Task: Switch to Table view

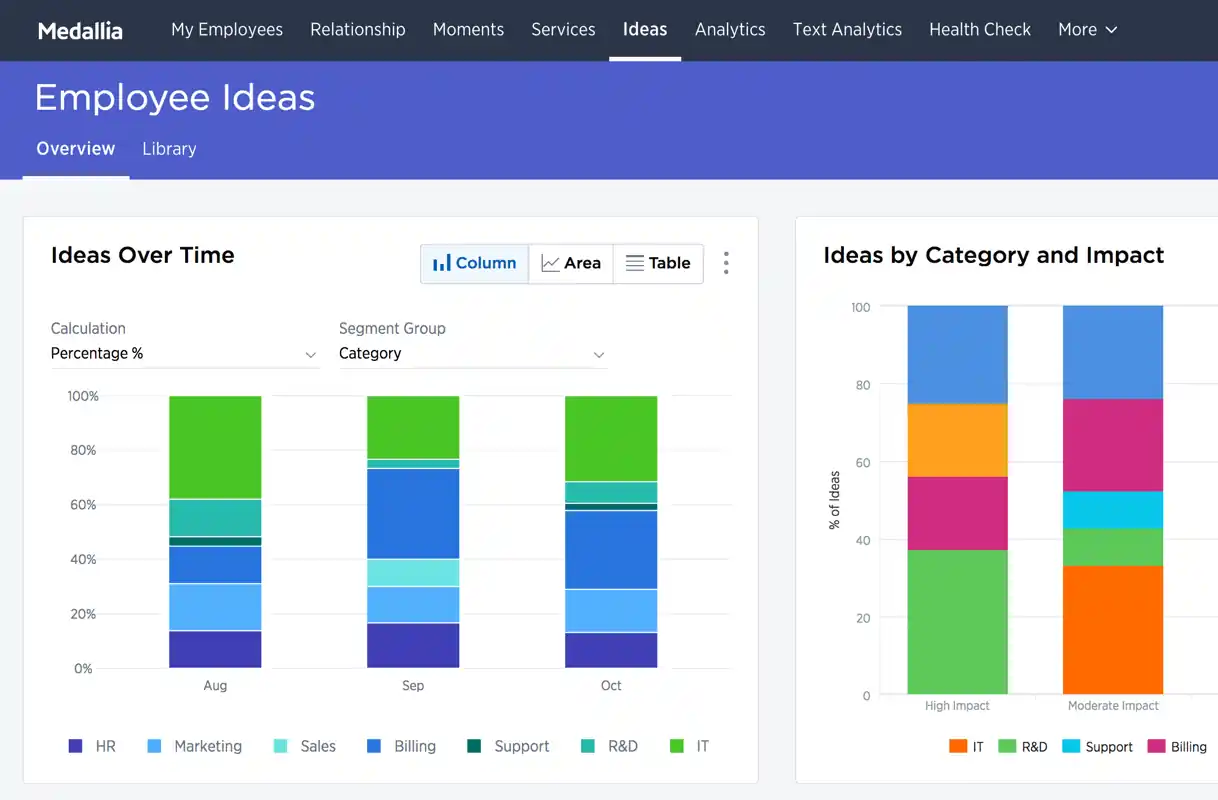Action: pyautogui.click(x=657, y=263)
